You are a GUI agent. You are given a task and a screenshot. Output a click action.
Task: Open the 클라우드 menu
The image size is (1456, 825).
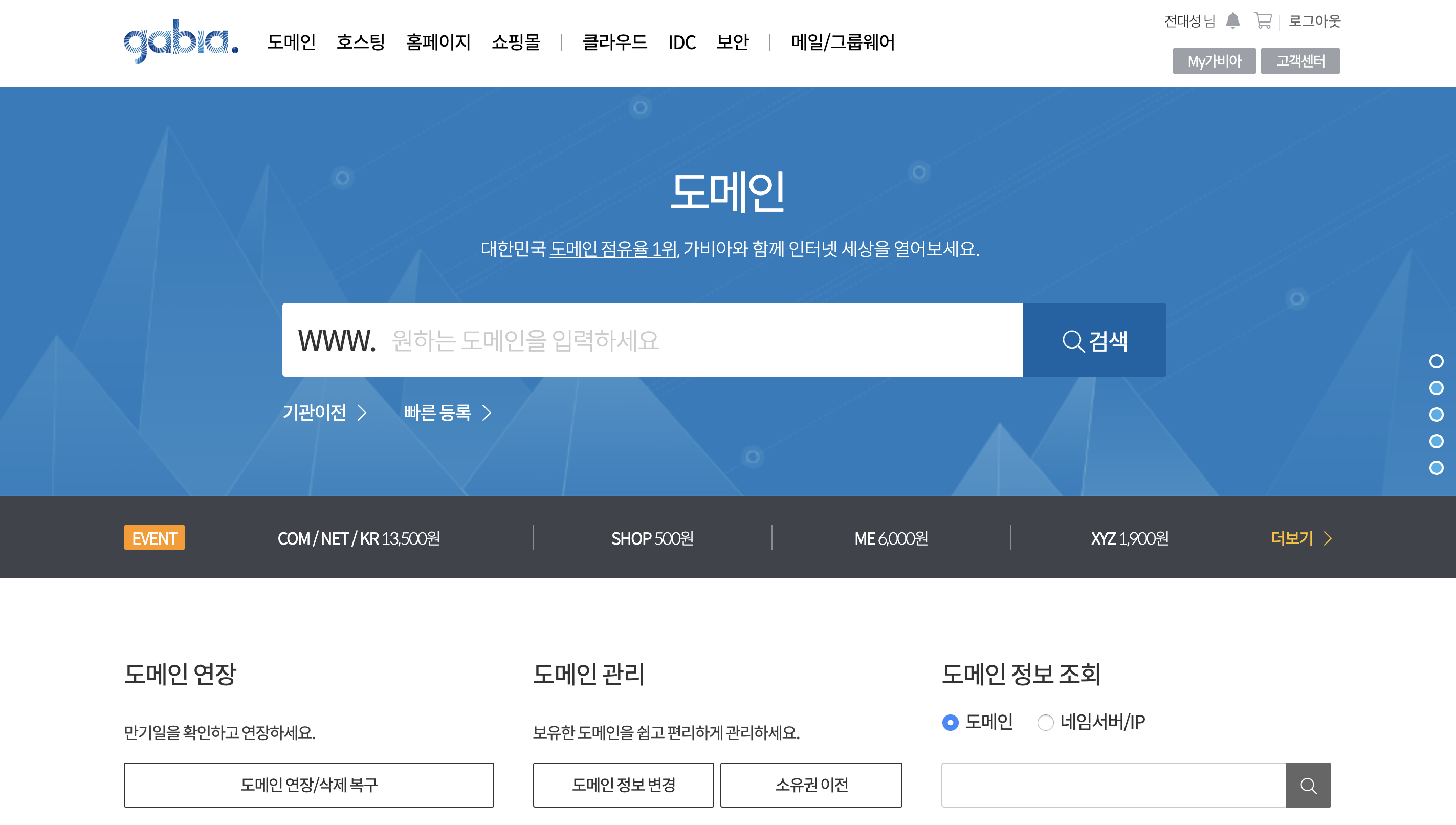pos(614,42)
